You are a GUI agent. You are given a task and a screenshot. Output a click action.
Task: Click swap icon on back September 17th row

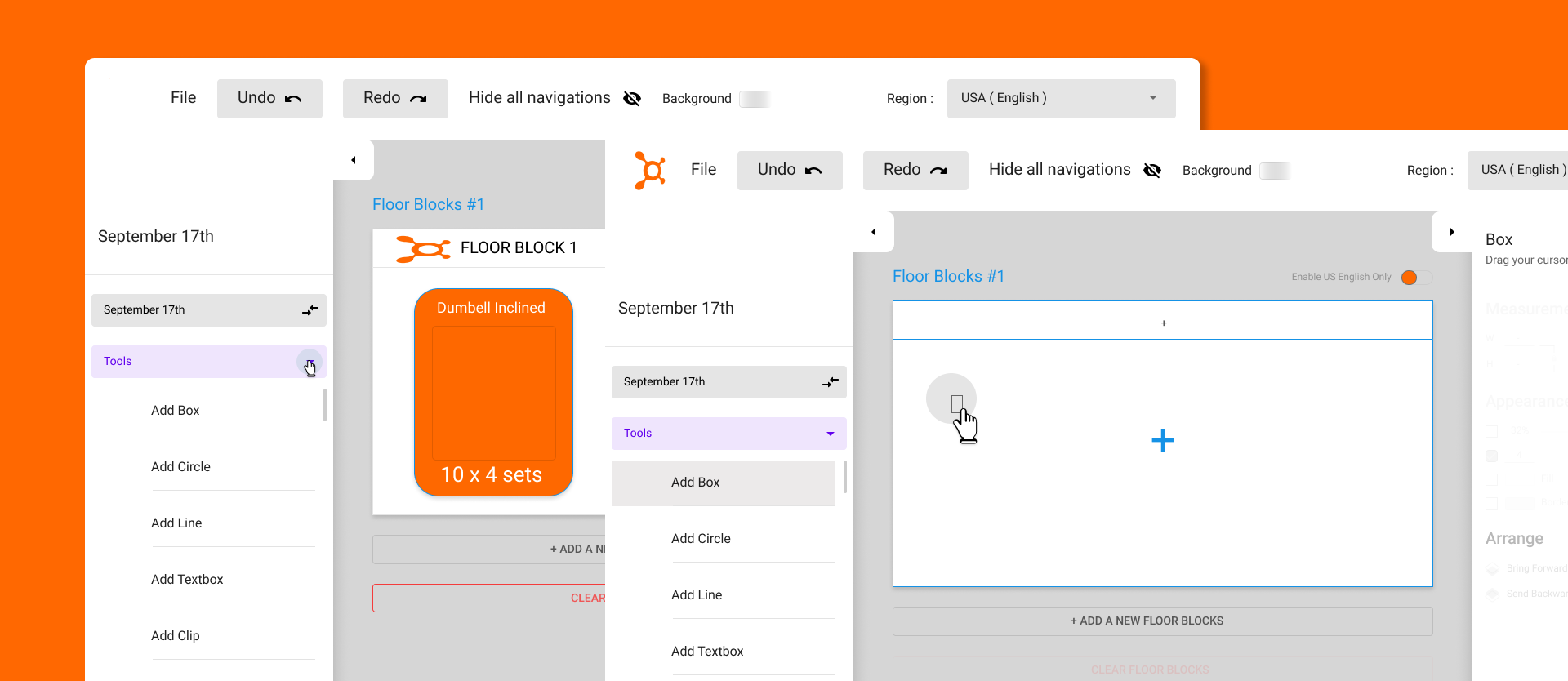point(310,310)
